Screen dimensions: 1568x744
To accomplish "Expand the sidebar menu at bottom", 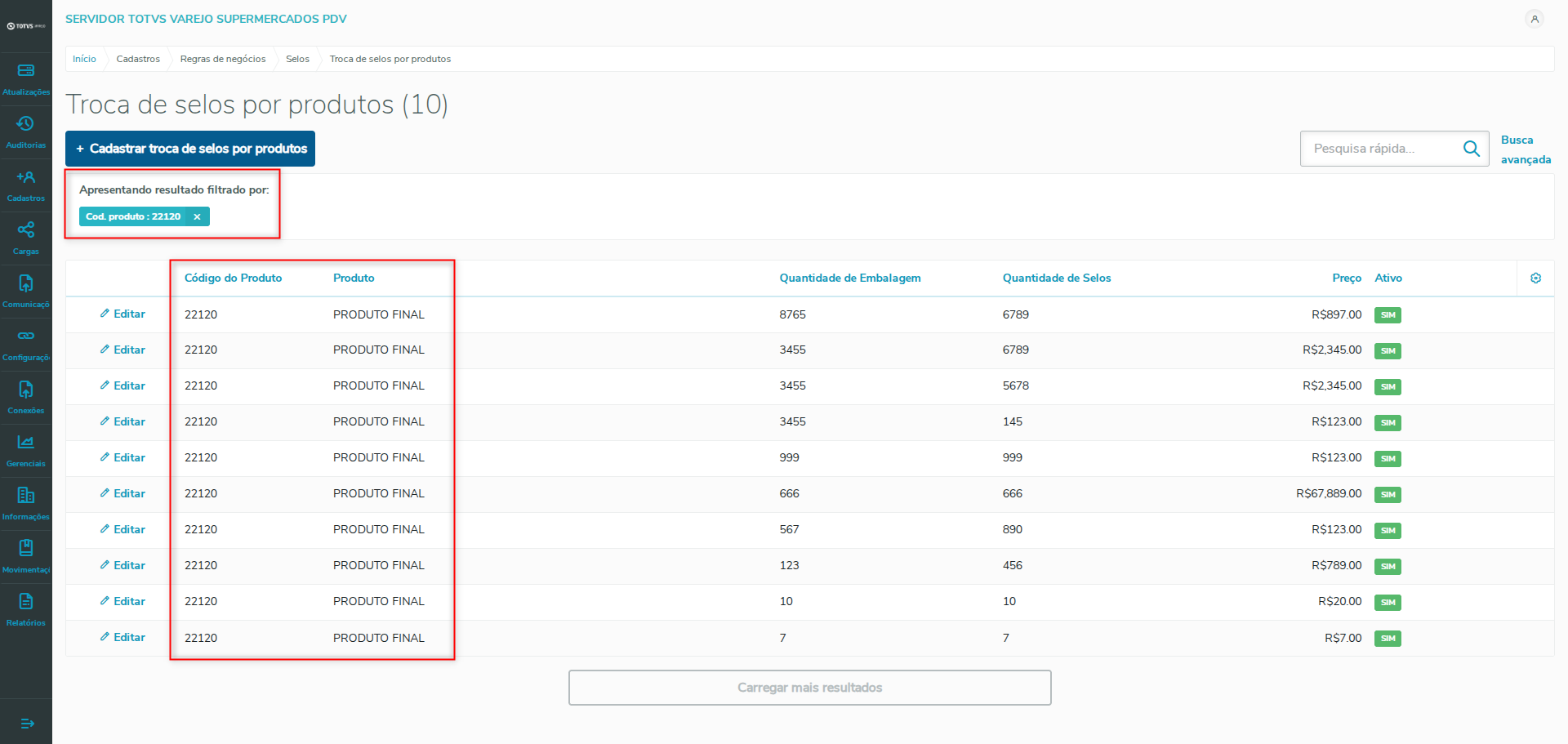I will 27,724.
